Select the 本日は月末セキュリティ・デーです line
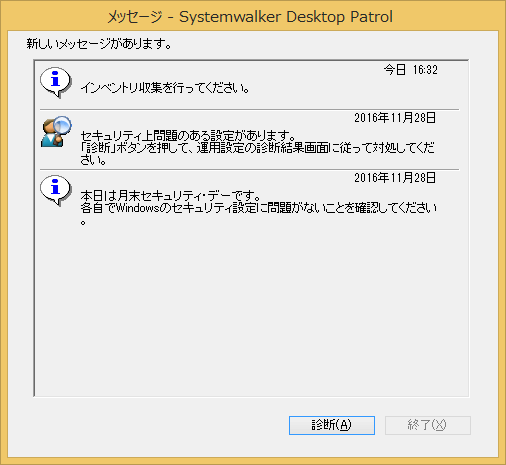The height and width of the screenshot is (465, 506). 170,196
